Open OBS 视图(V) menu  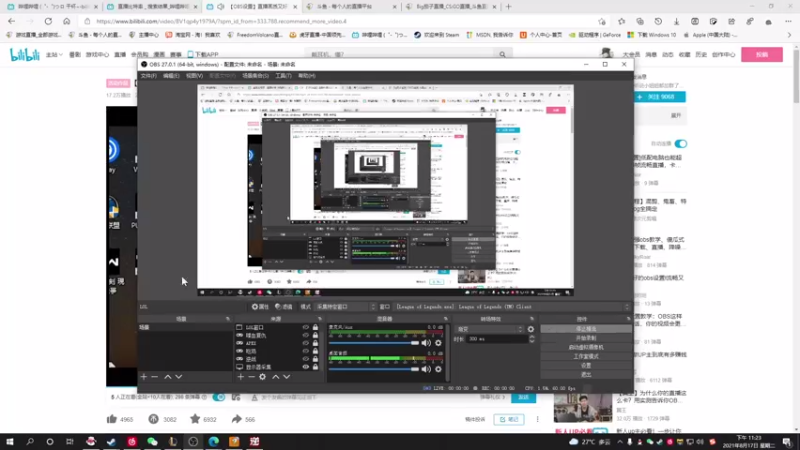tap(194, 76)
